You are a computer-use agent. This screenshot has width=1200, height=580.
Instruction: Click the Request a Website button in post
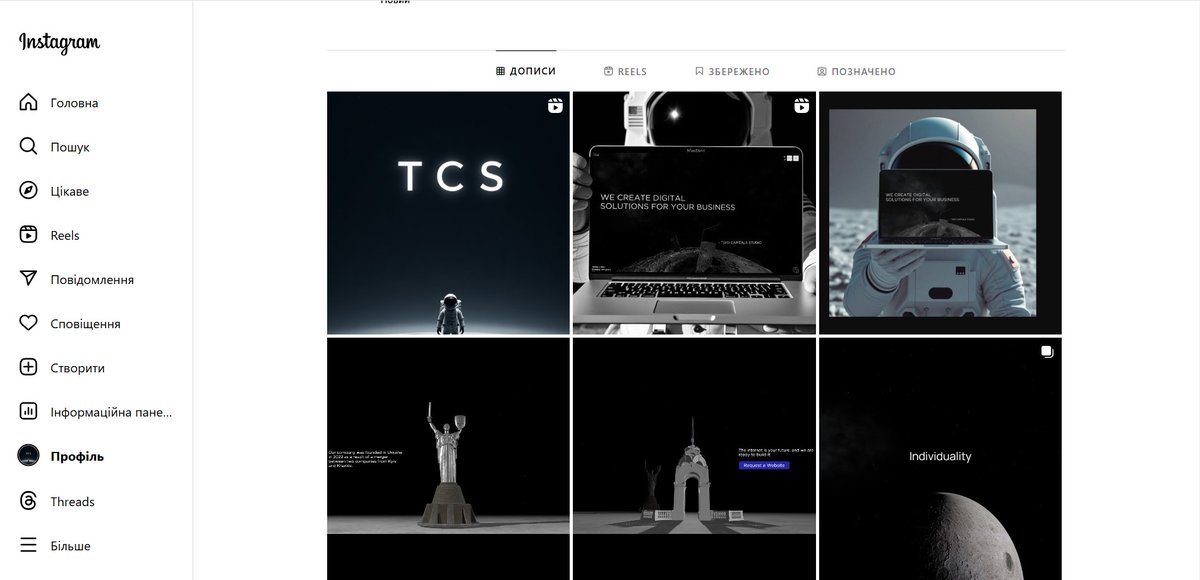coord(764,465)
